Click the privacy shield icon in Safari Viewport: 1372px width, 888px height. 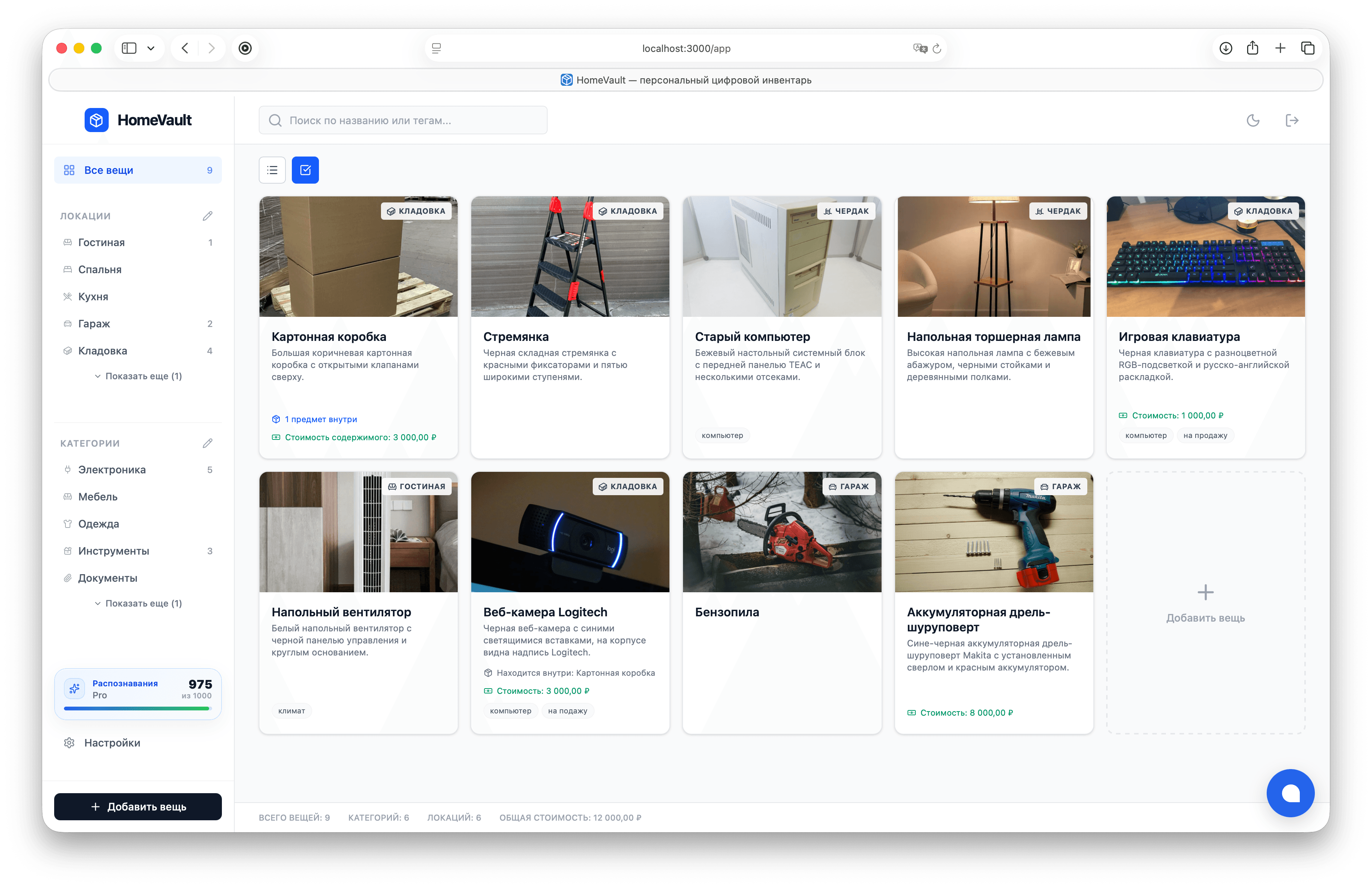click(x=246, y=49)
